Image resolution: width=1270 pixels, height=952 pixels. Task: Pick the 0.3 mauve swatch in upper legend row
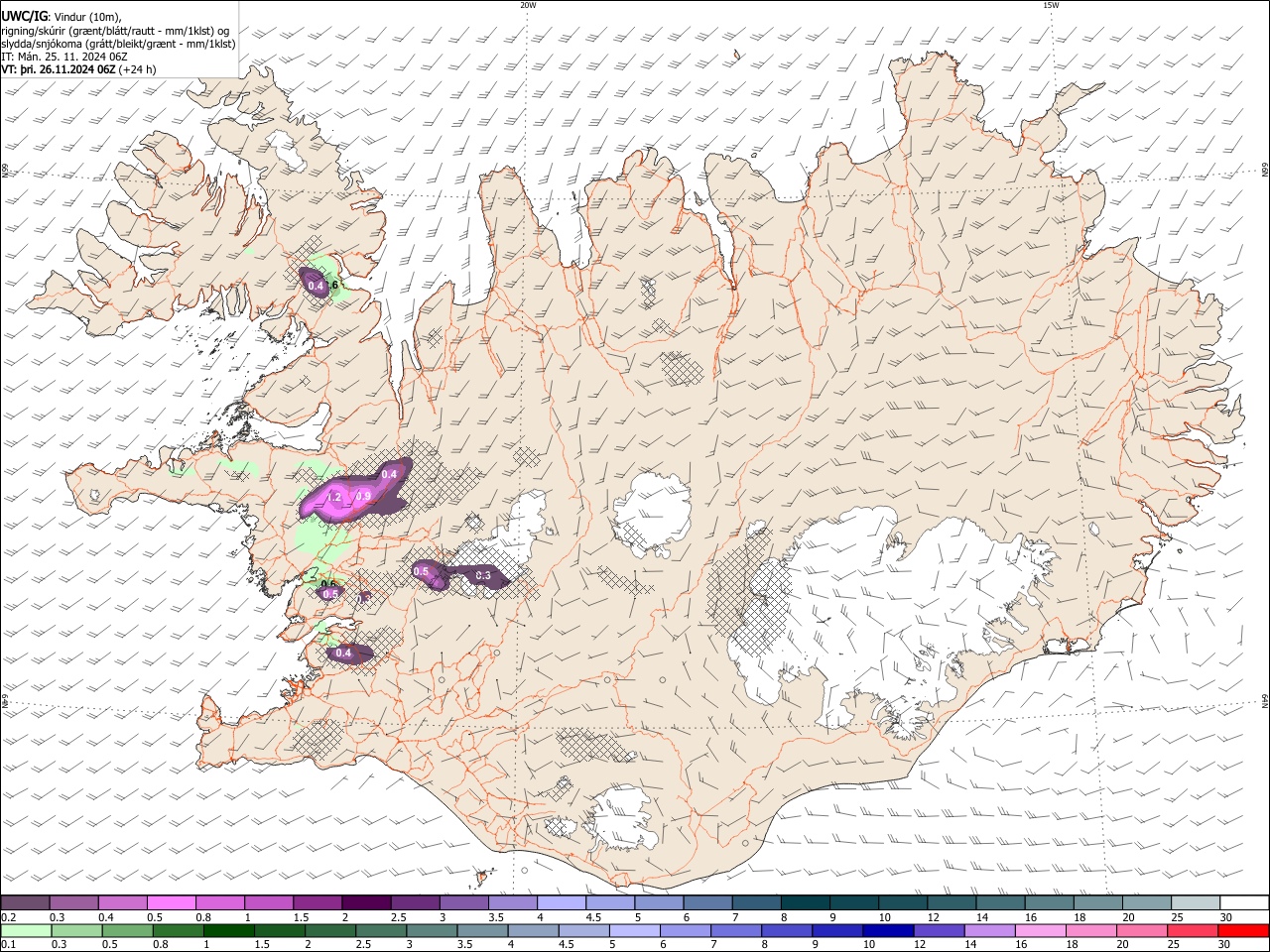click(x=73, y=902)
